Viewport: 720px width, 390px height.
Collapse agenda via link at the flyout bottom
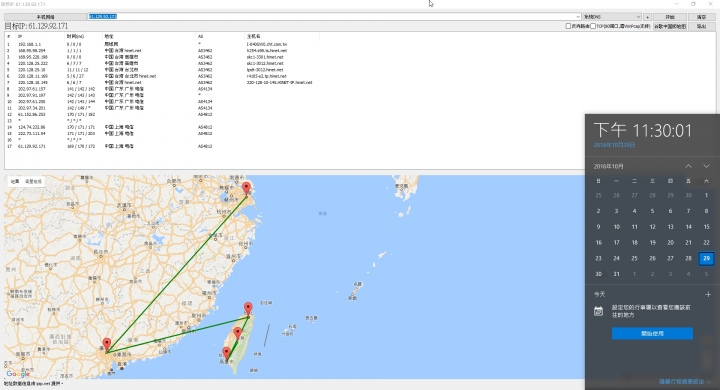pos(685,382)
